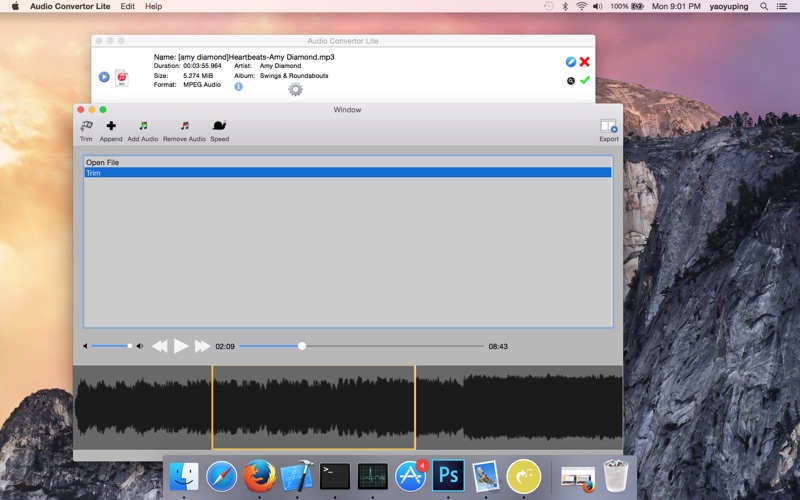Screen dimensions: 800x500
Task: Open Firefox from the Dock
Action: tap(259, 476)
